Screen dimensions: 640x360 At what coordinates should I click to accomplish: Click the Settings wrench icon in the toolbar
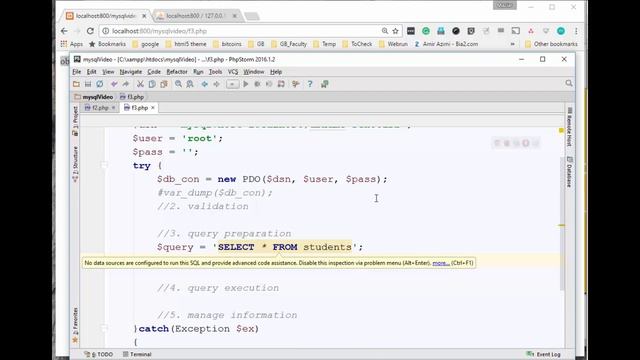click(296, 84)
